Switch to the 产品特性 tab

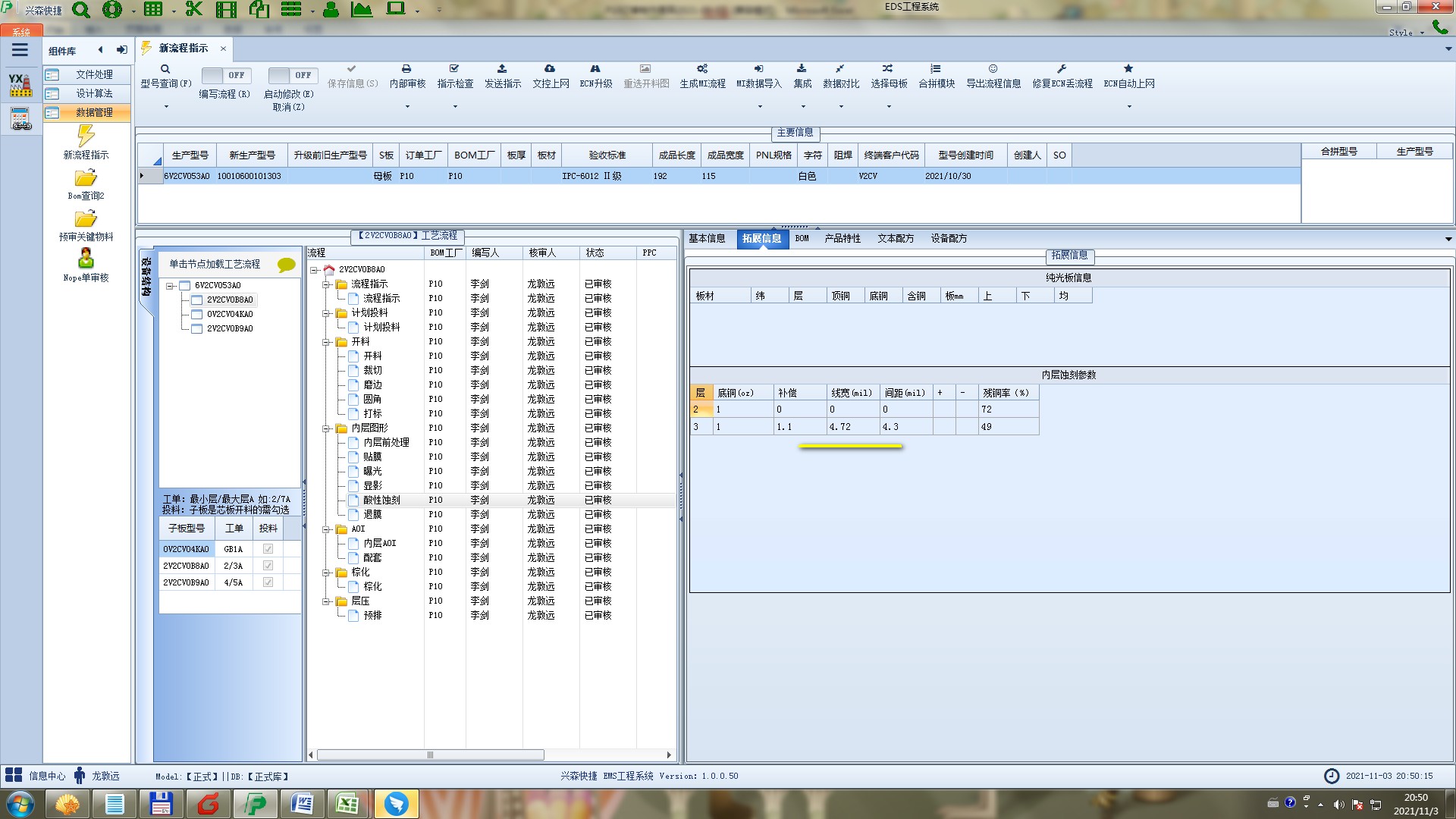tap(842, 238)
